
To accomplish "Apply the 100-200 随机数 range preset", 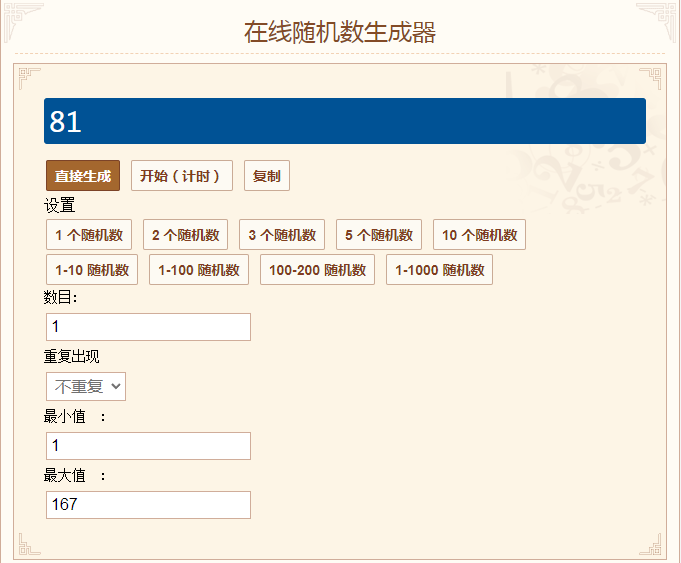I will pos(317,270).
